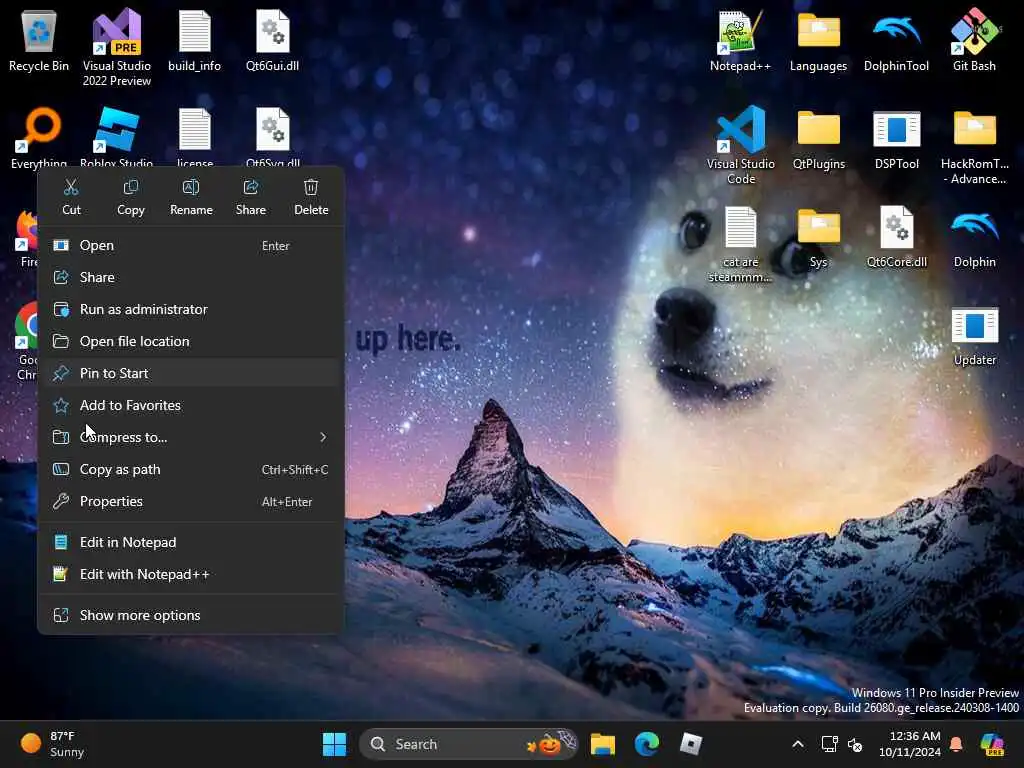Expand the Compress to... submenu
The width and height of the screenshot is (1024, 768).
click(x=191, y=438)
